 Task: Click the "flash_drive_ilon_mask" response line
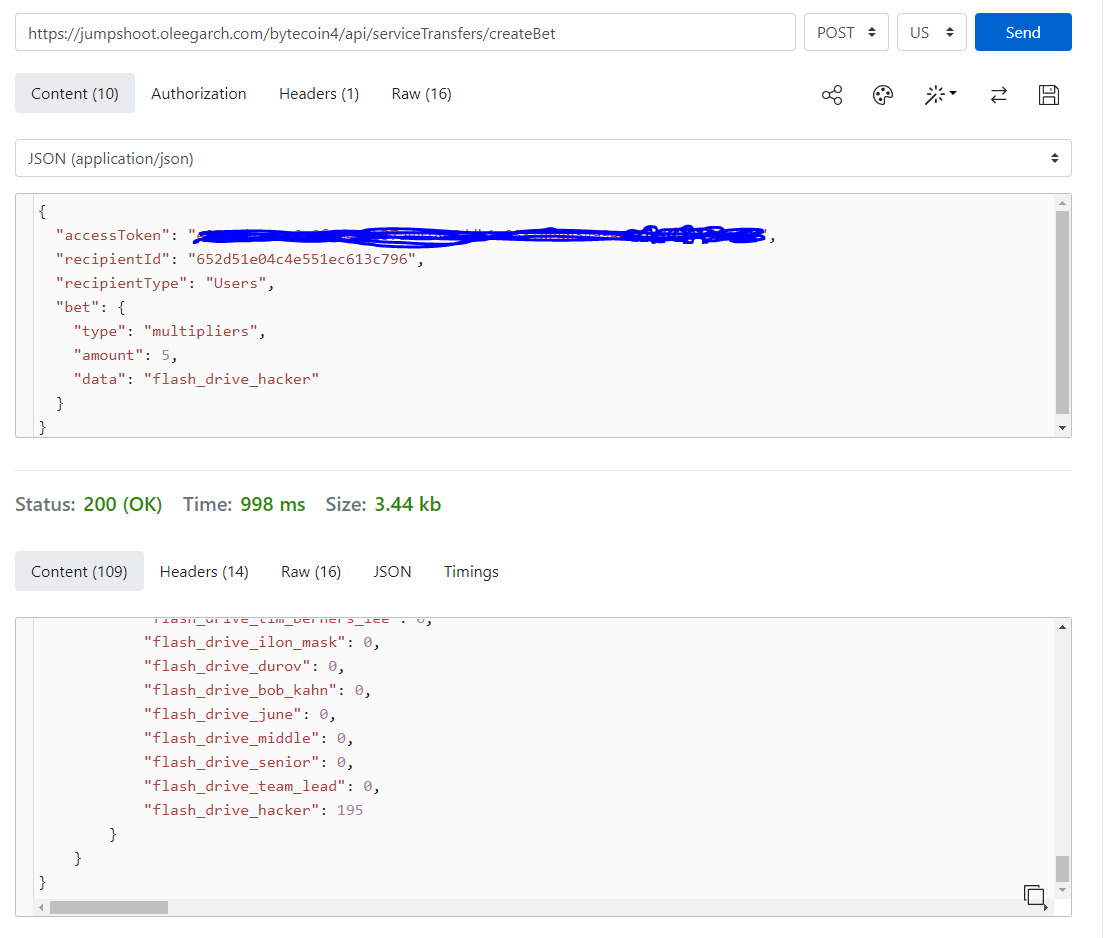coord(261,642)
